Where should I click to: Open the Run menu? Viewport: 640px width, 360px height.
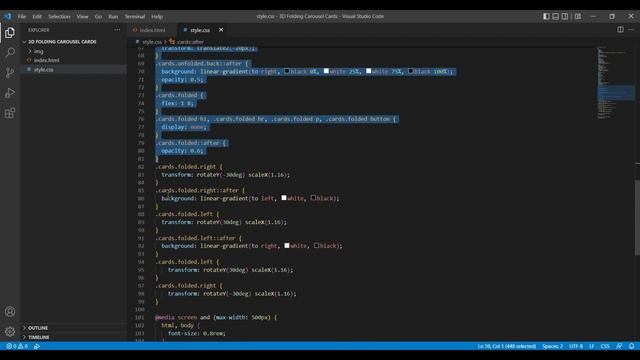pyautogui.click(x=113, y=16)
